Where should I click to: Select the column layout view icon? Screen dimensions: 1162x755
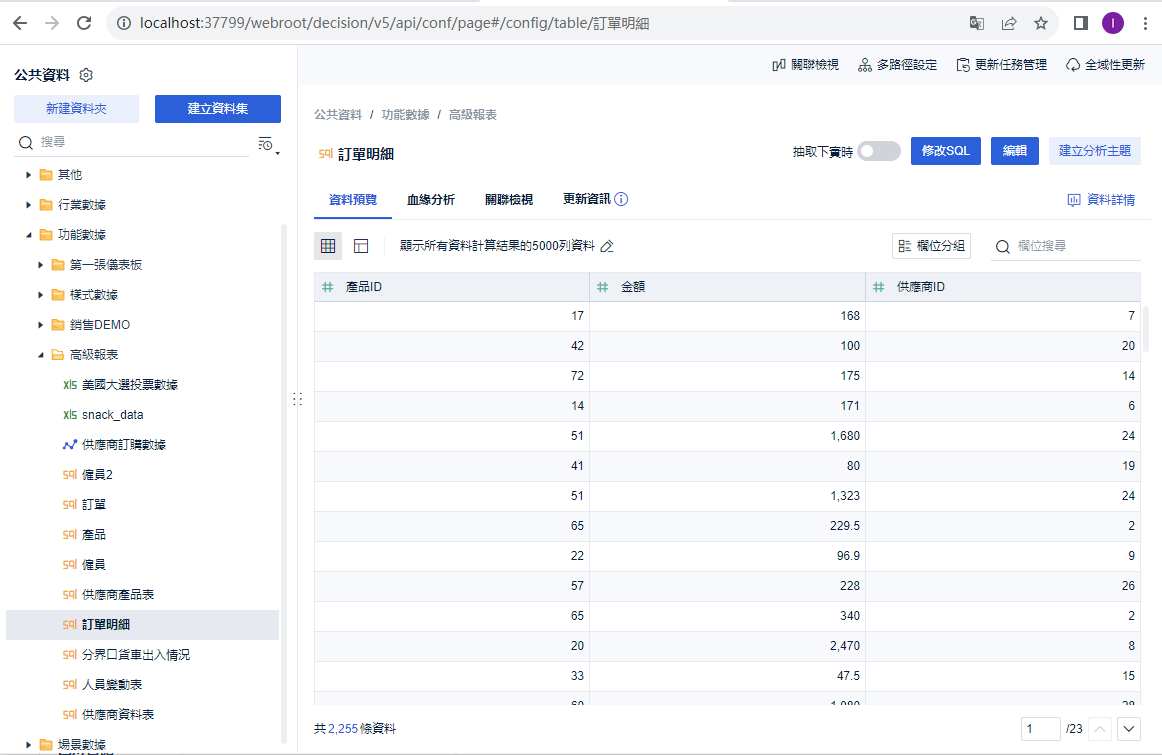click(360, 245)
